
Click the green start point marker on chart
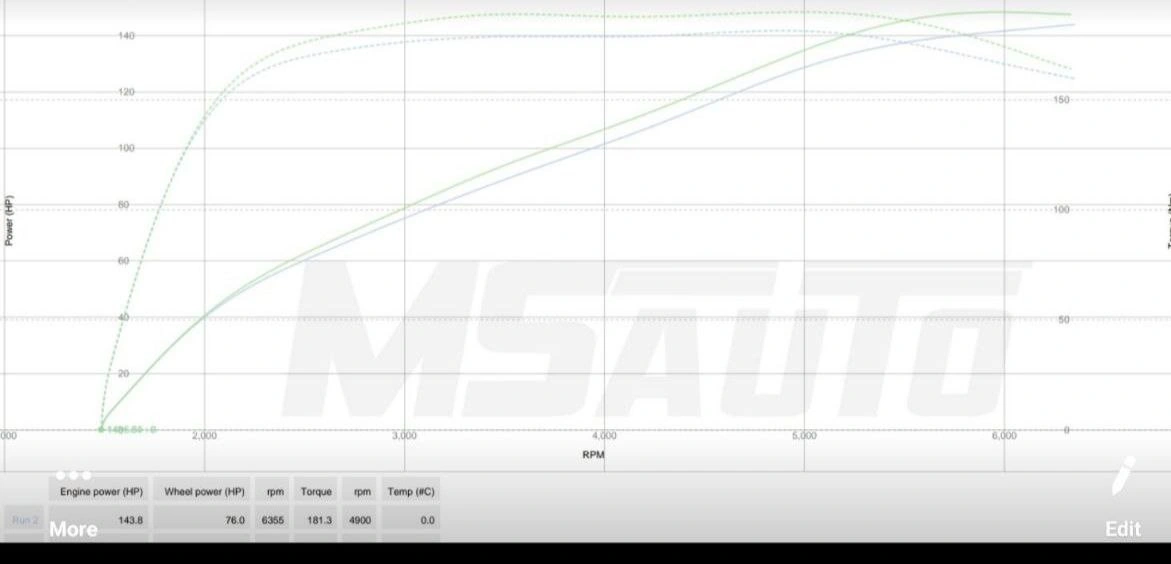pyautogui.click(x=102, y=430)
